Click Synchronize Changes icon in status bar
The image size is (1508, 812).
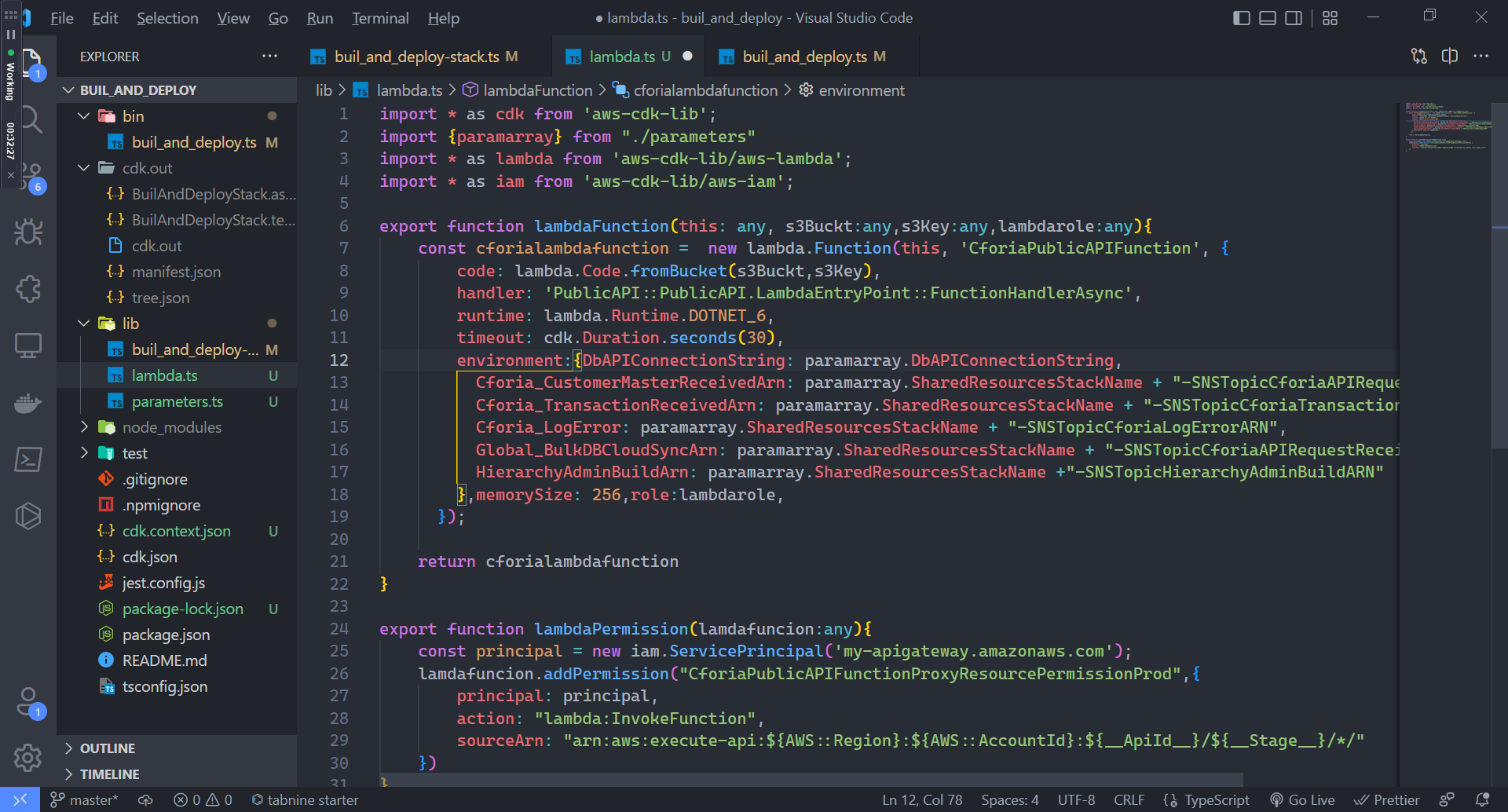pyautogui.click(x=145, y=799)
